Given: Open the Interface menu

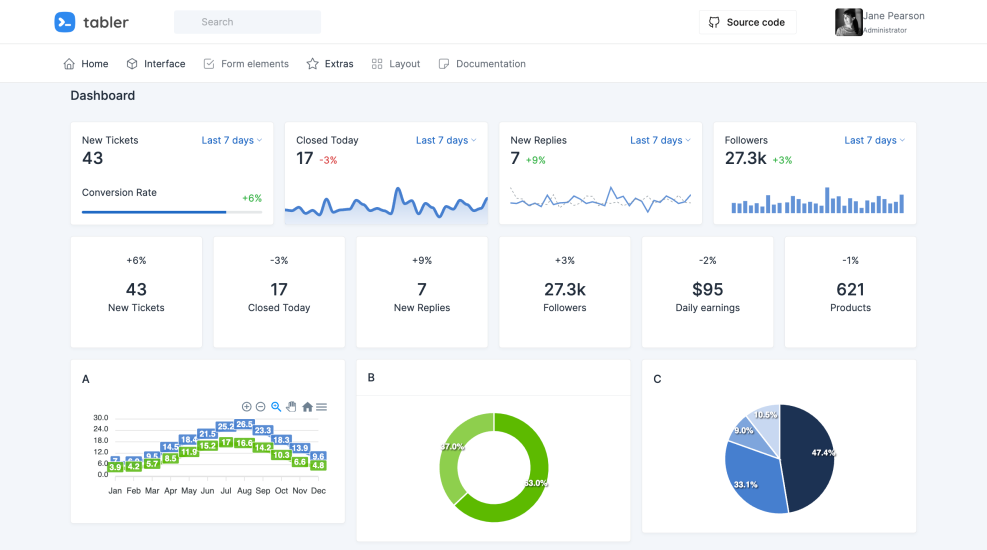Looking at the screenshot, I should 156,64.
